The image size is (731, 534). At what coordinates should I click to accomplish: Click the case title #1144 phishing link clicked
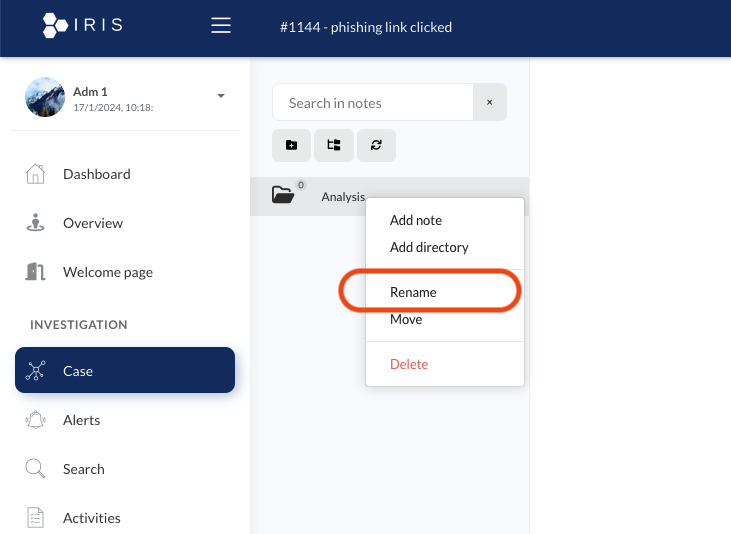coord(366,27)
